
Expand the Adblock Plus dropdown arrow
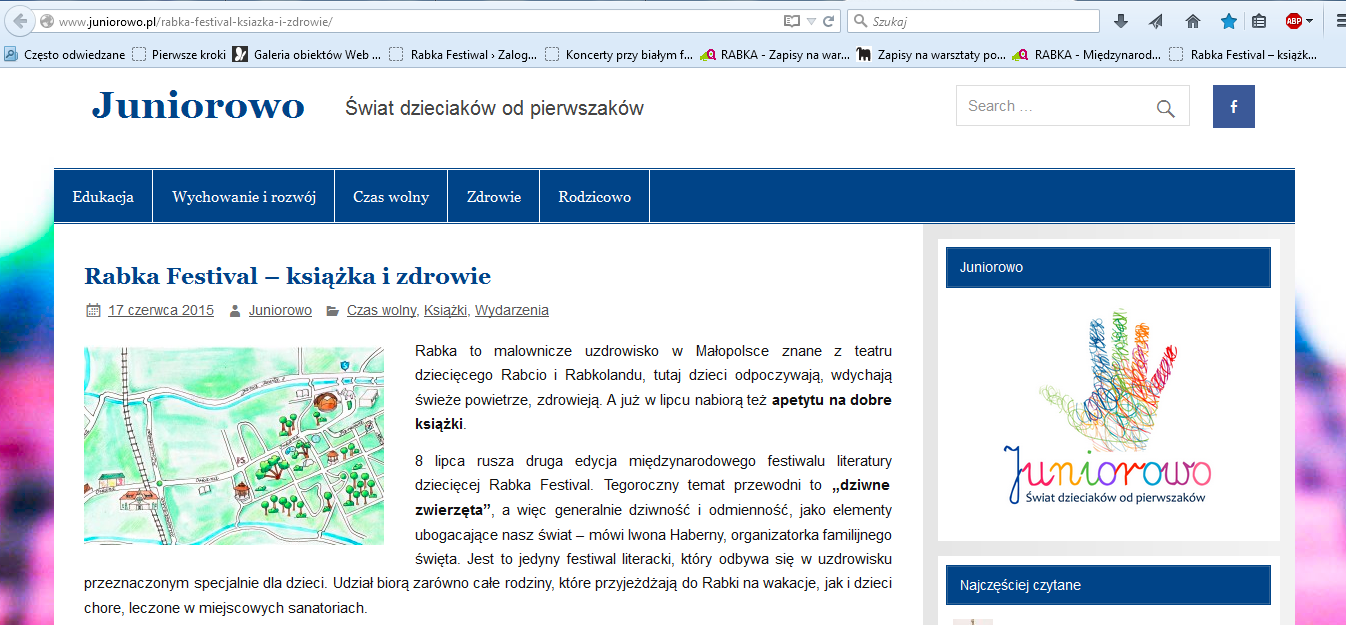(x=1309, y=21)
